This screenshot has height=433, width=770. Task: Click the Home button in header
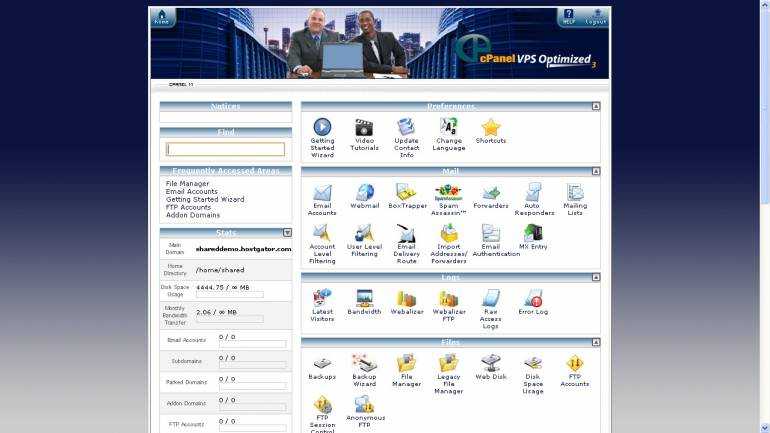tap(162, 17)
